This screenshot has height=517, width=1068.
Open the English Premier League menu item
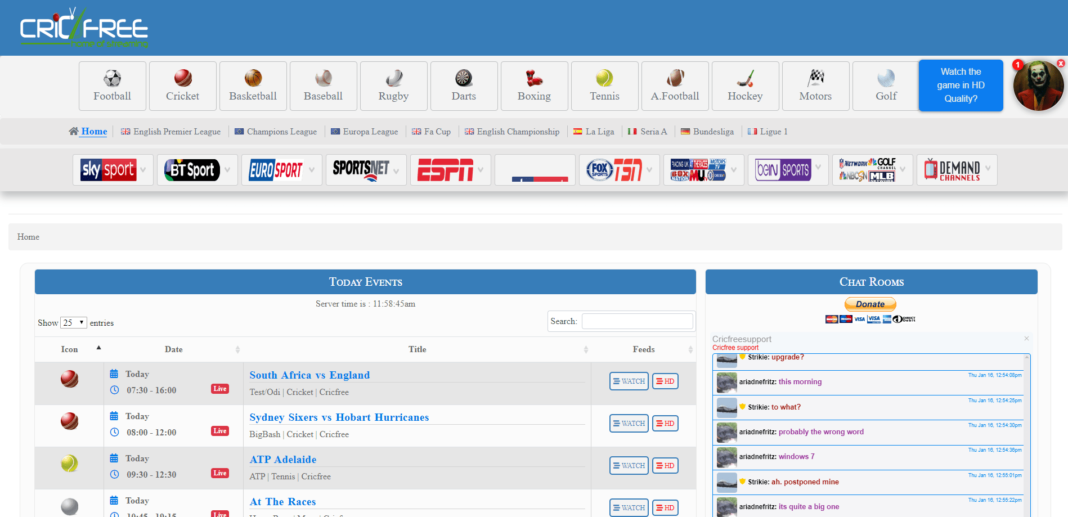pyautogui.click(x=171, y=131)
